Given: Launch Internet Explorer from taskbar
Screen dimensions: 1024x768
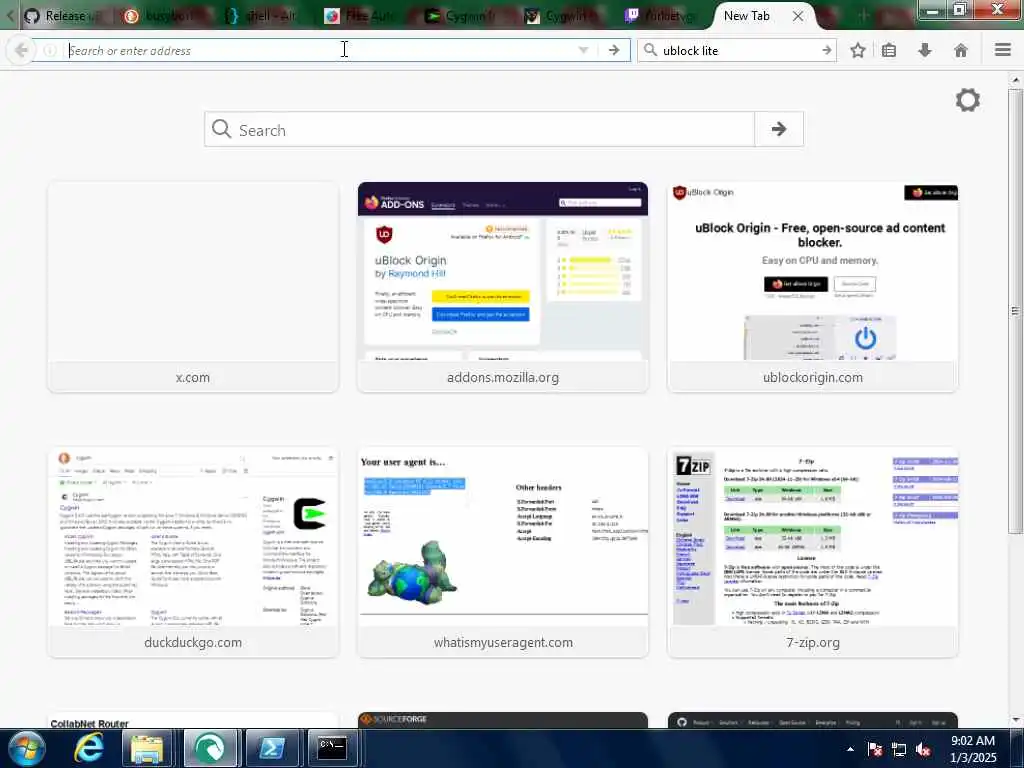Looking at the screenshot, I should 88,748.
